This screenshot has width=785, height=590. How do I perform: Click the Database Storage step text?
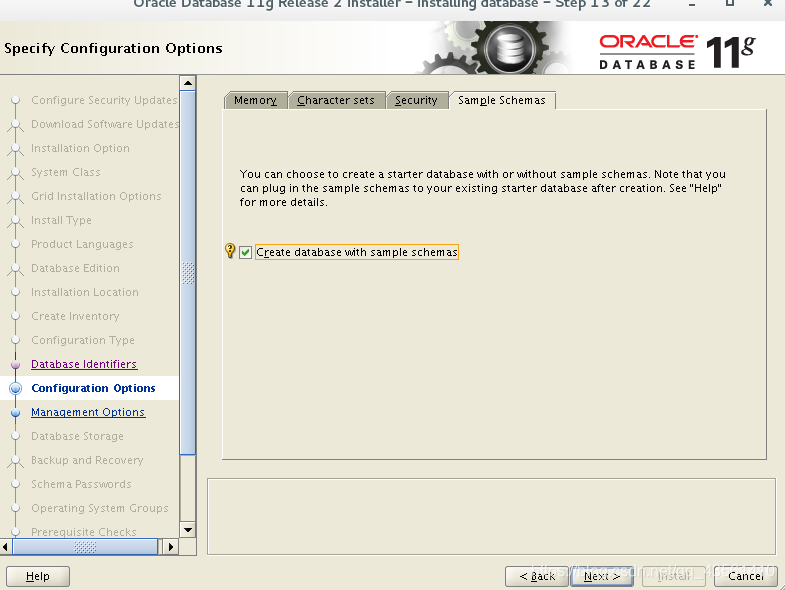coord(77,436)
